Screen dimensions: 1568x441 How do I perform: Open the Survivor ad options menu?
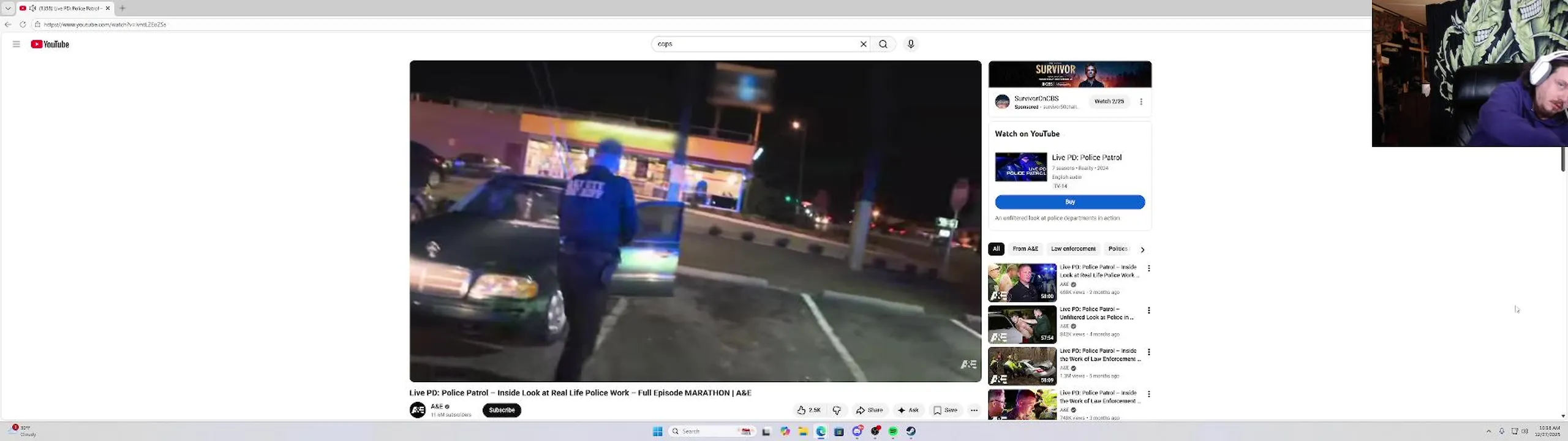pos(1141,102)
